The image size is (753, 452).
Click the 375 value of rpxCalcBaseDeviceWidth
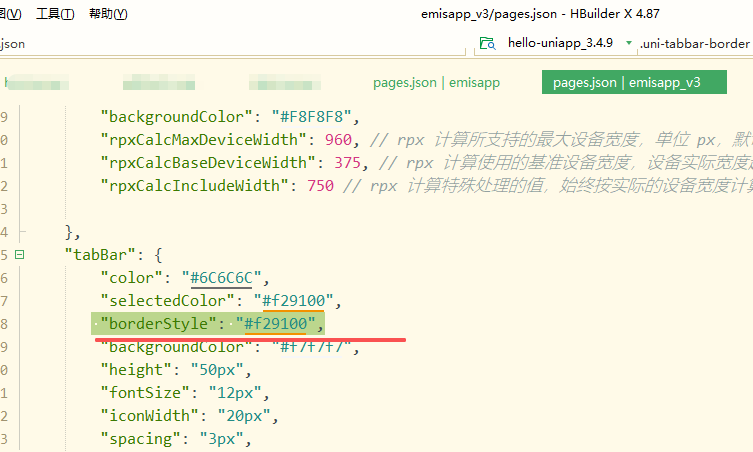click(348, 162)
